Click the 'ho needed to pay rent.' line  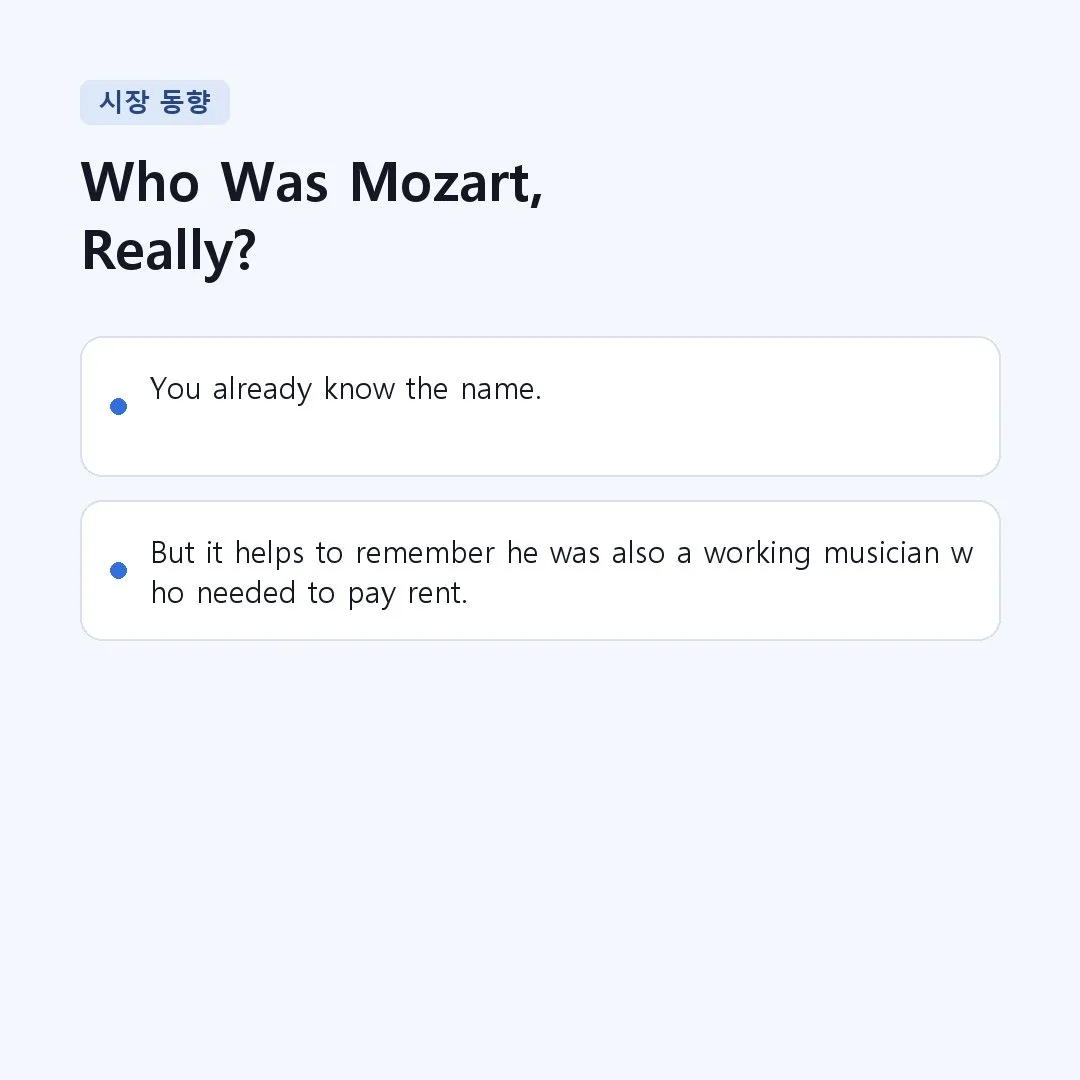pos(309,593)
